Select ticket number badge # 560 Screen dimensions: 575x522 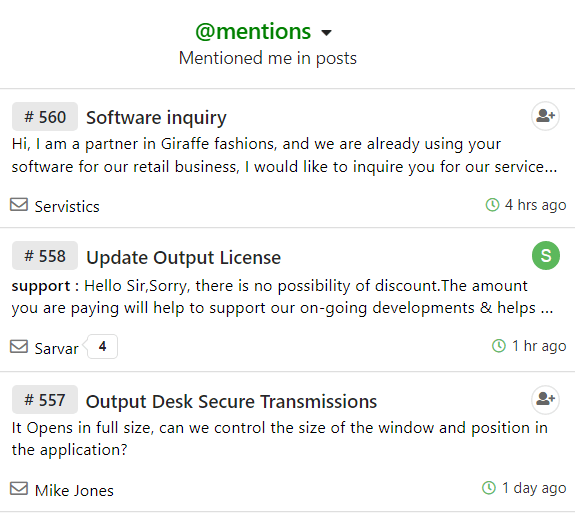(x=45, y=117)
